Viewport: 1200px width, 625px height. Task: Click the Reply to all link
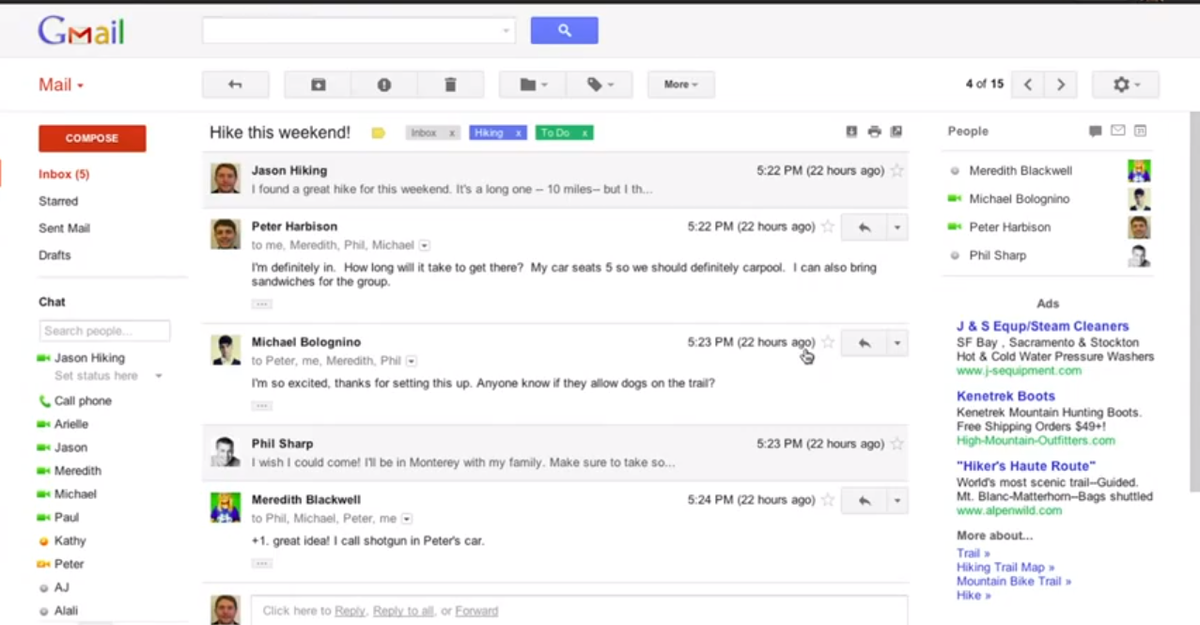tap(403, 611)
